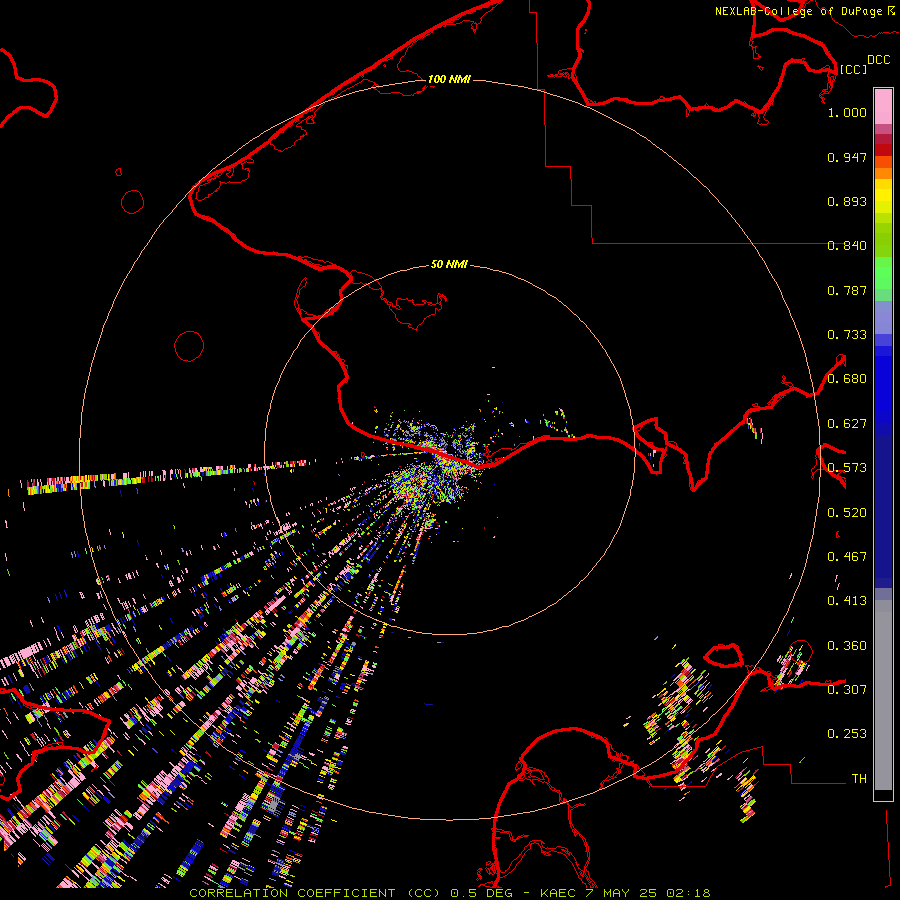900x900 pixels.
Task: Click the 0.307 scale value
Action: coord(847,690)
